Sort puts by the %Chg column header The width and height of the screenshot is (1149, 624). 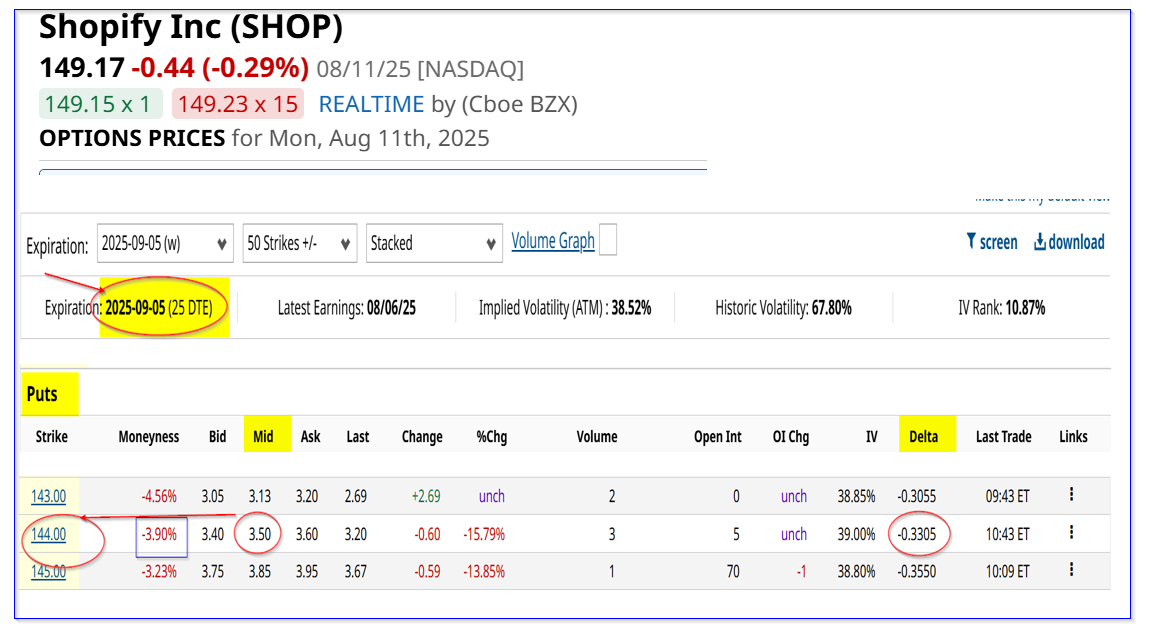[492, 437]
